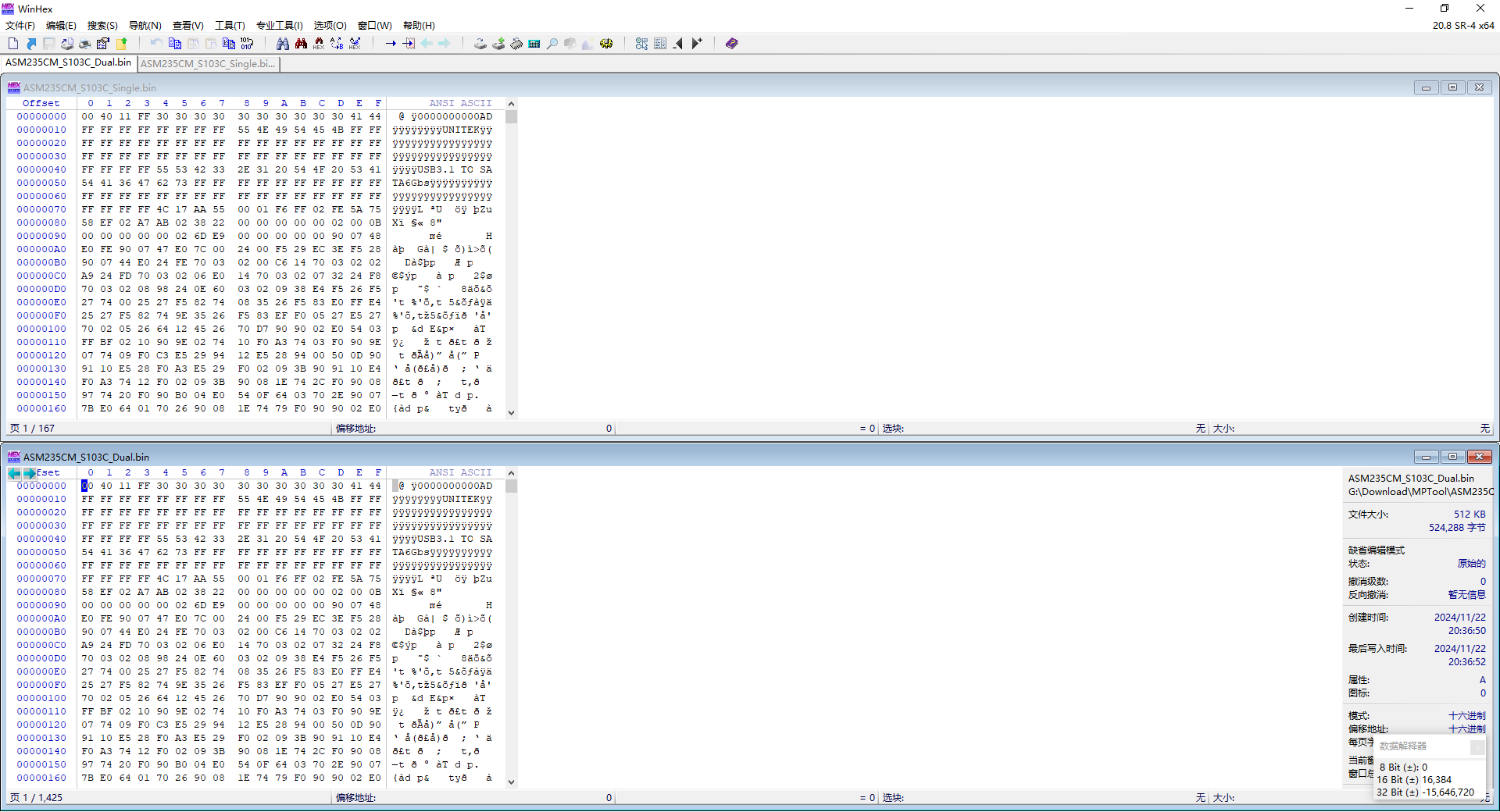Switch to the ASM235CM_S103C_Single.bin tab
This screenshot has height=812, width=1500.
[208, 64]
